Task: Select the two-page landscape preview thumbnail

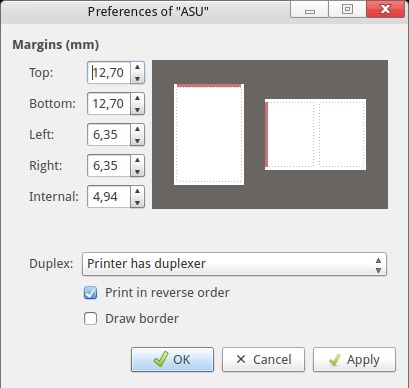Action: pyautogui.click(x=315, y=134)
